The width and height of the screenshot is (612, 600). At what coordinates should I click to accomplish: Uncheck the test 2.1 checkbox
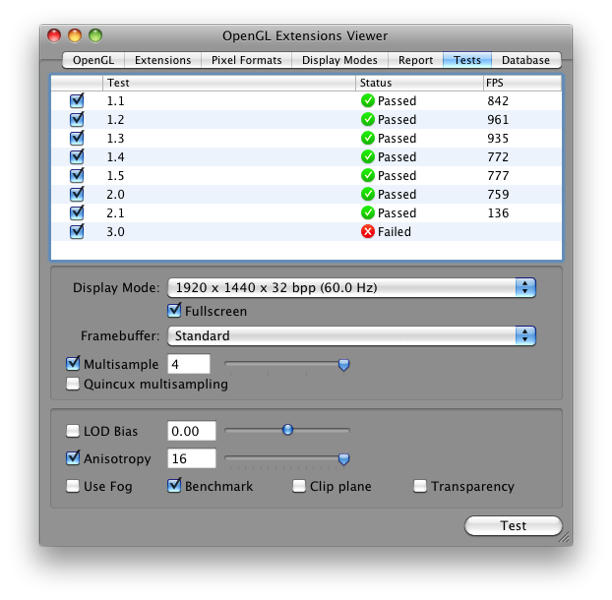(x=77, y=213)
